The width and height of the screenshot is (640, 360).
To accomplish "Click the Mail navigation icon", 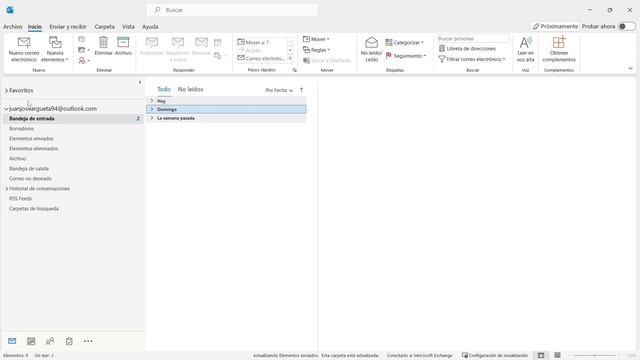I will [12, 341].
